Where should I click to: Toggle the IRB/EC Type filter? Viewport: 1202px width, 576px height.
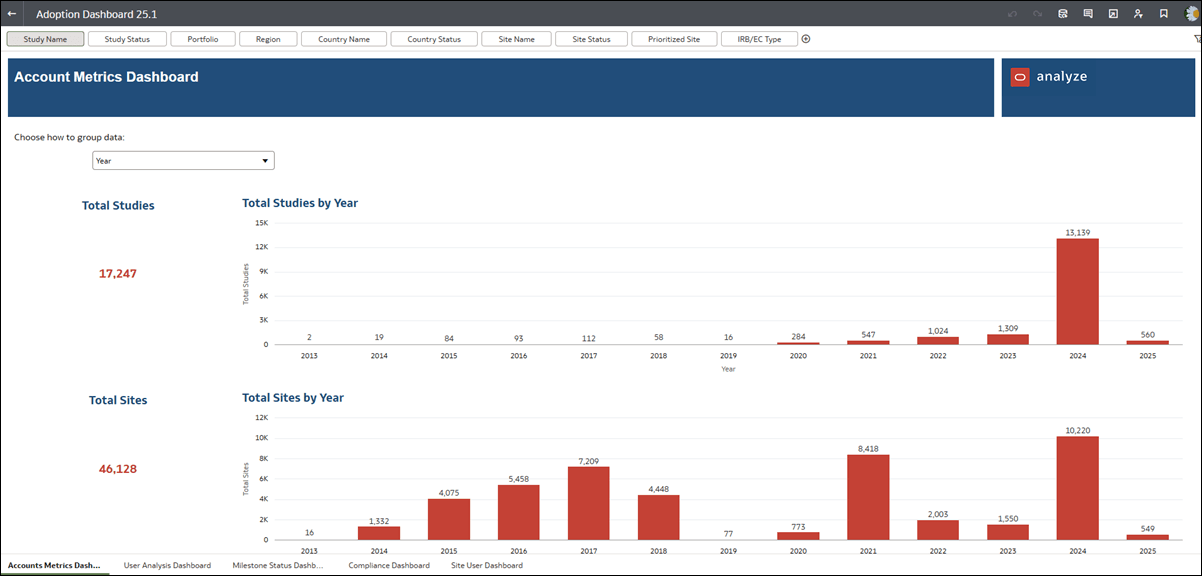click(760, 38)
